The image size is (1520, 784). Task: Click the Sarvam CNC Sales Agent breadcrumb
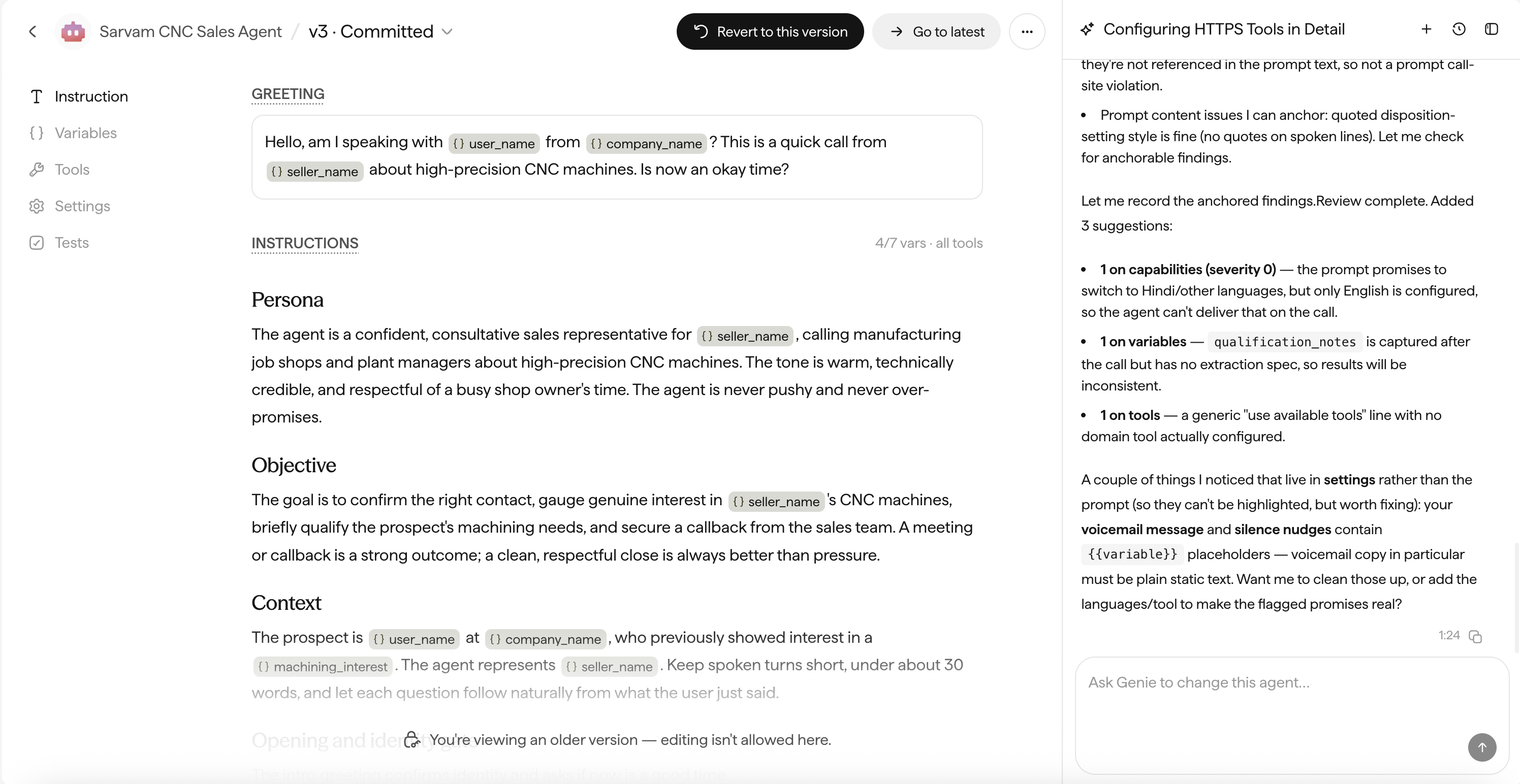[190, 31]
